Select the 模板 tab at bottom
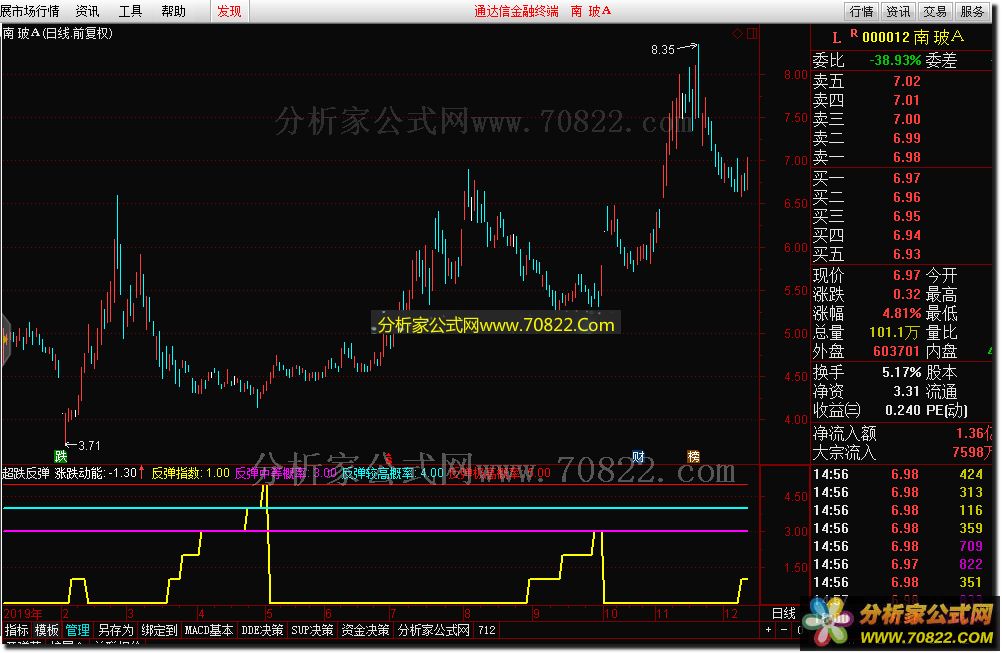 [47, 630]
